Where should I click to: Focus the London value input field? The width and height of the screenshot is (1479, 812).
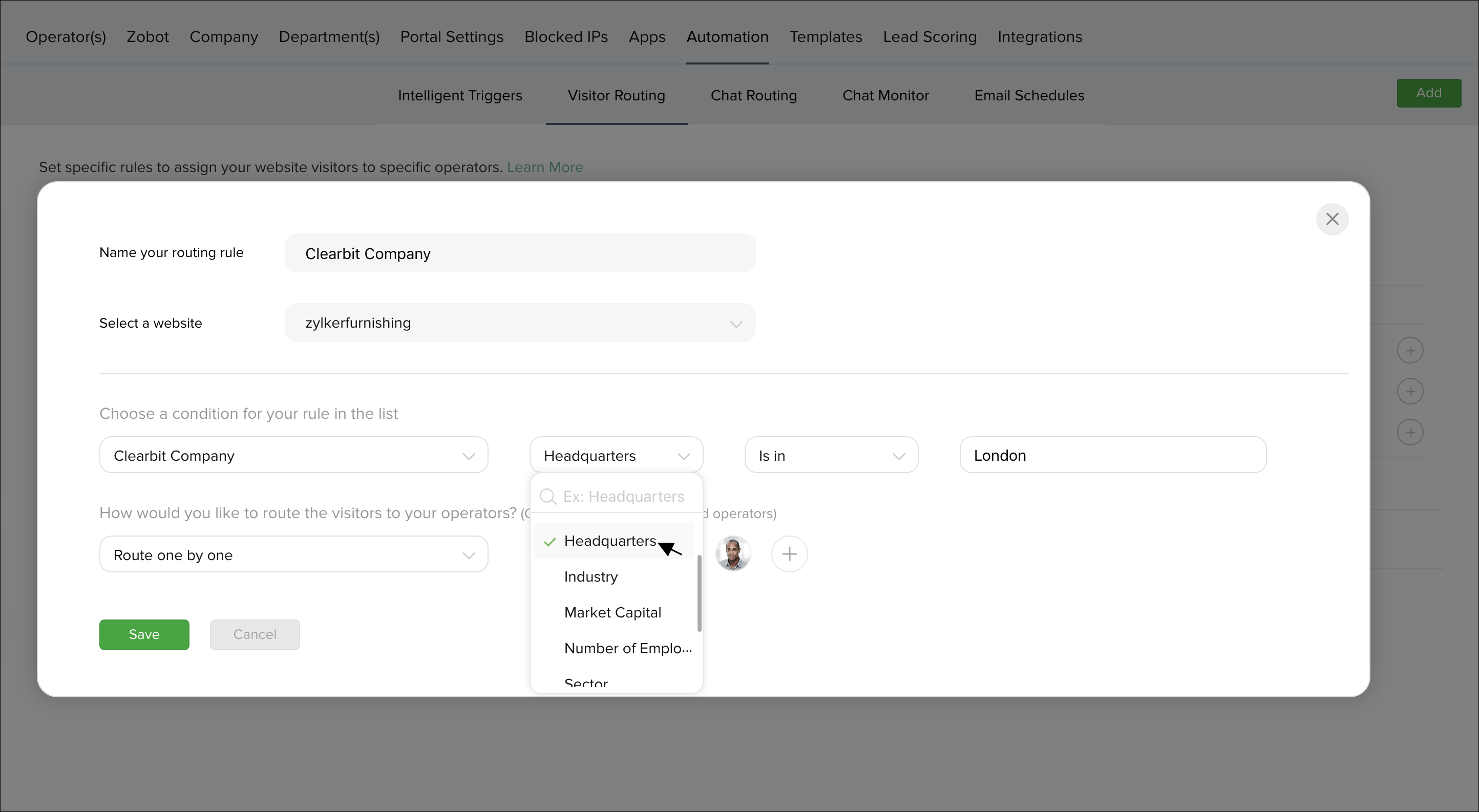1112,456
